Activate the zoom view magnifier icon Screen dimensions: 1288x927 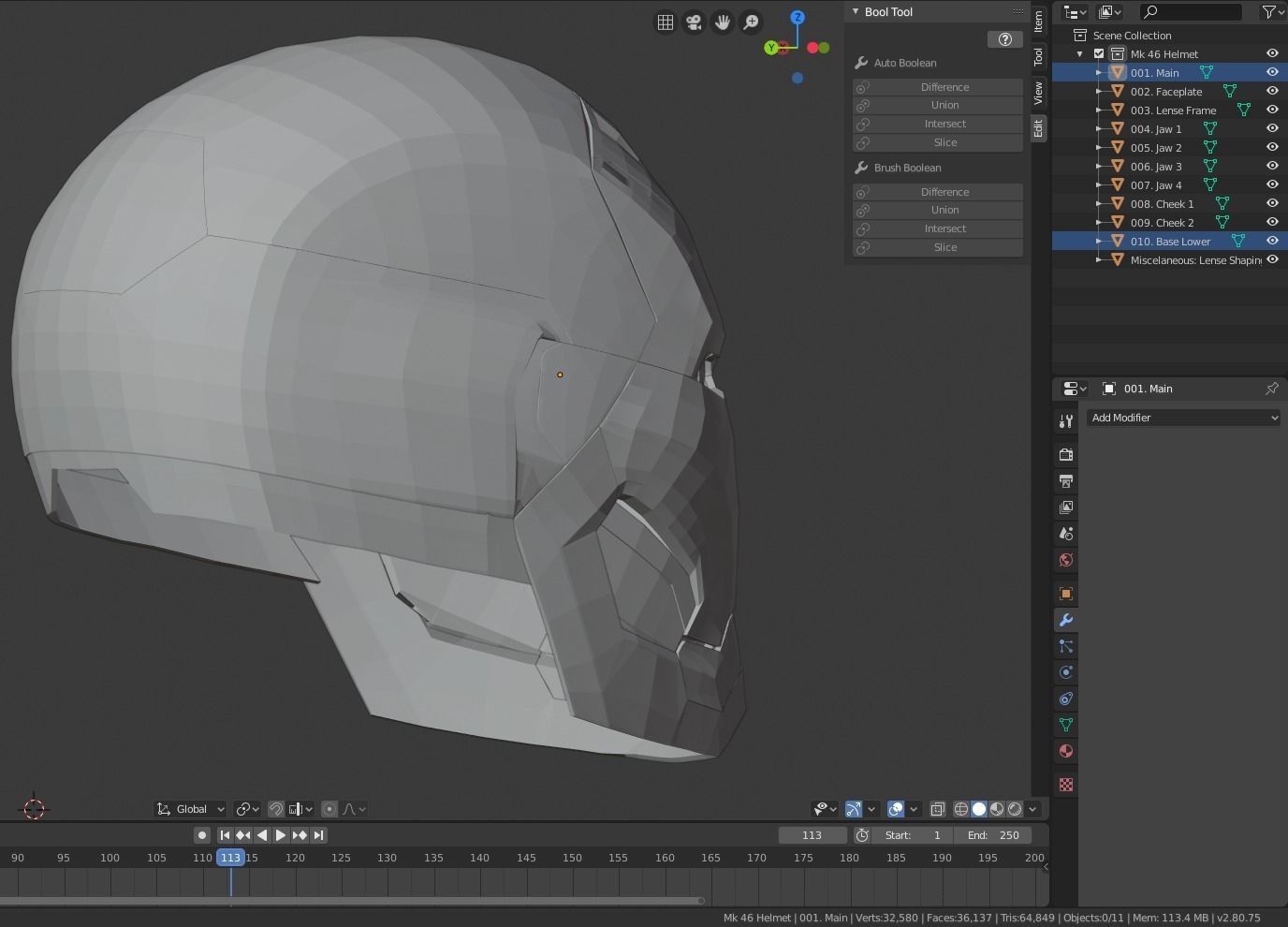pos(751,22)
